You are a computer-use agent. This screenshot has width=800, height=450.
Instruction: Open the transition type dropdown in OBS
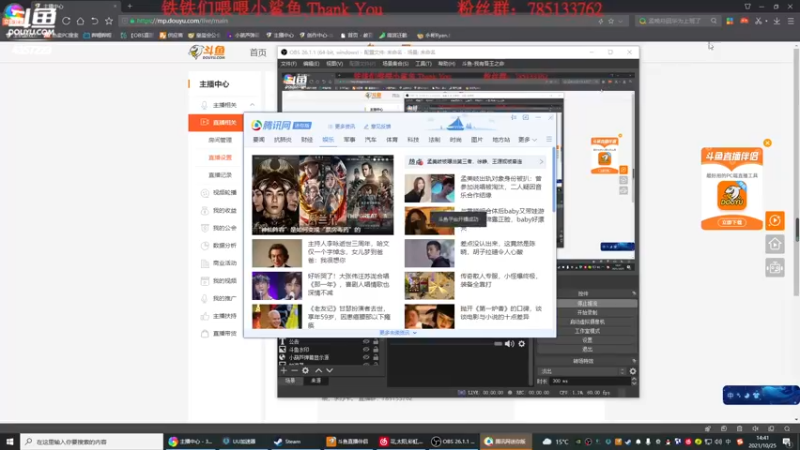coord(582,371)
